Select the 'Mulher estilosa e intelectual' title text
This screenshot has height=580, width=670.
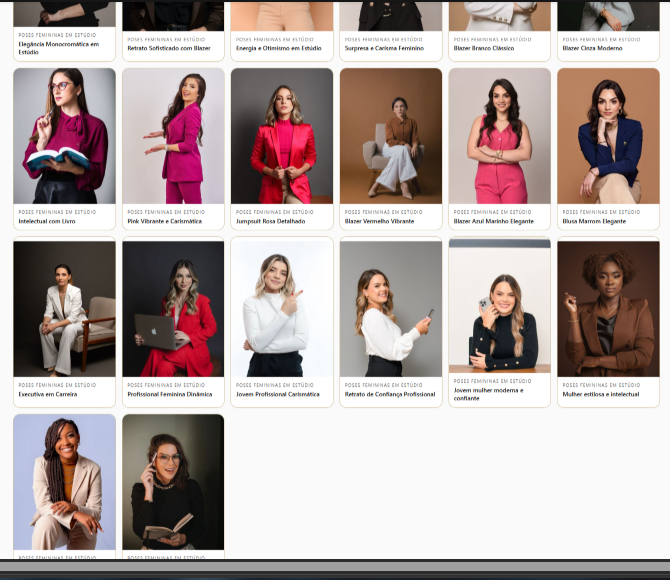coord(601,395)
